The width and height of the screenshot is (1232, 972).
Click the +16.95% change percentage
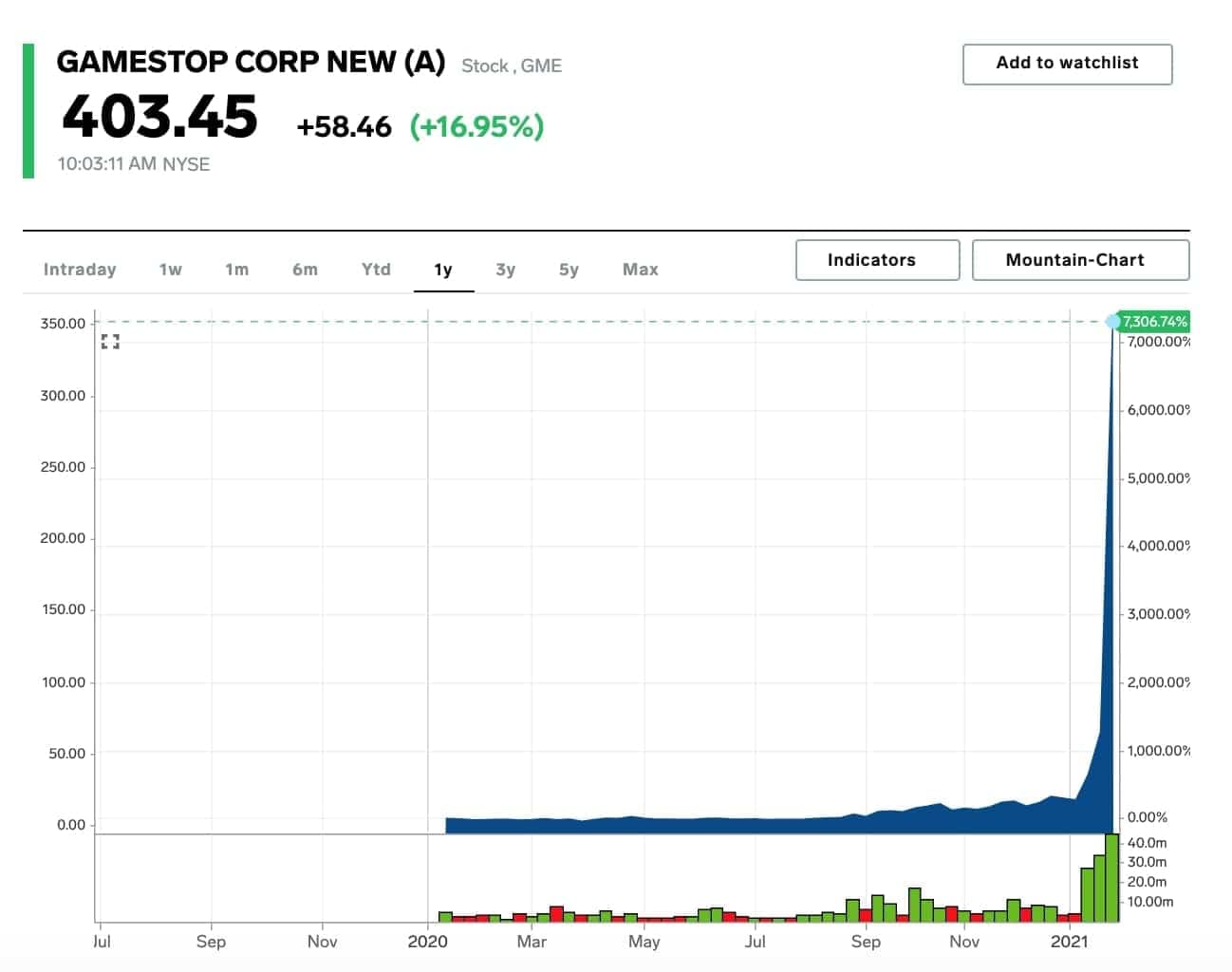coord(476,125)
